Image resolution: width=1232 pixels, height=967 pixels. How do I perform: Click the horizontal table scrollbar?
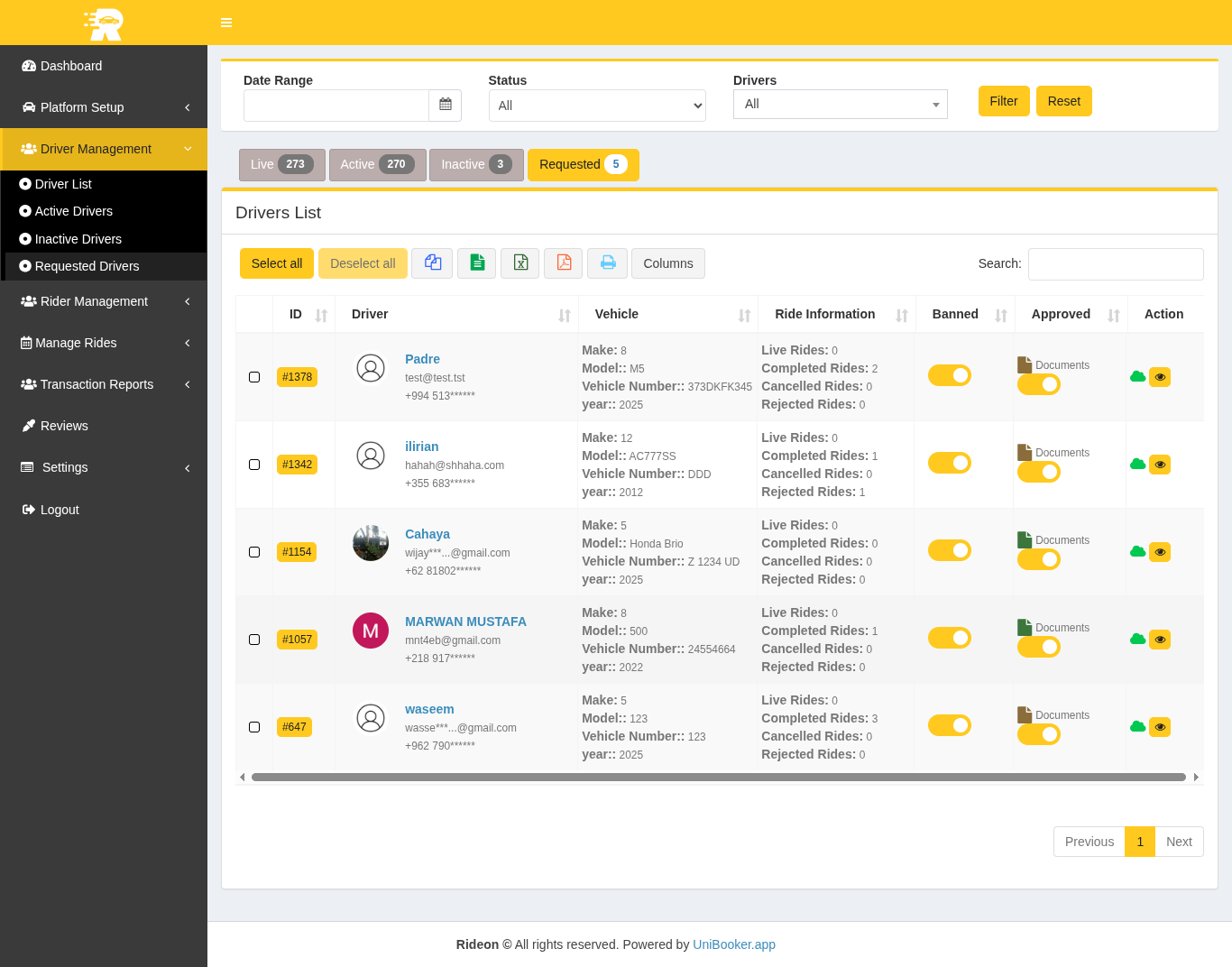click(x=718, y=777)
